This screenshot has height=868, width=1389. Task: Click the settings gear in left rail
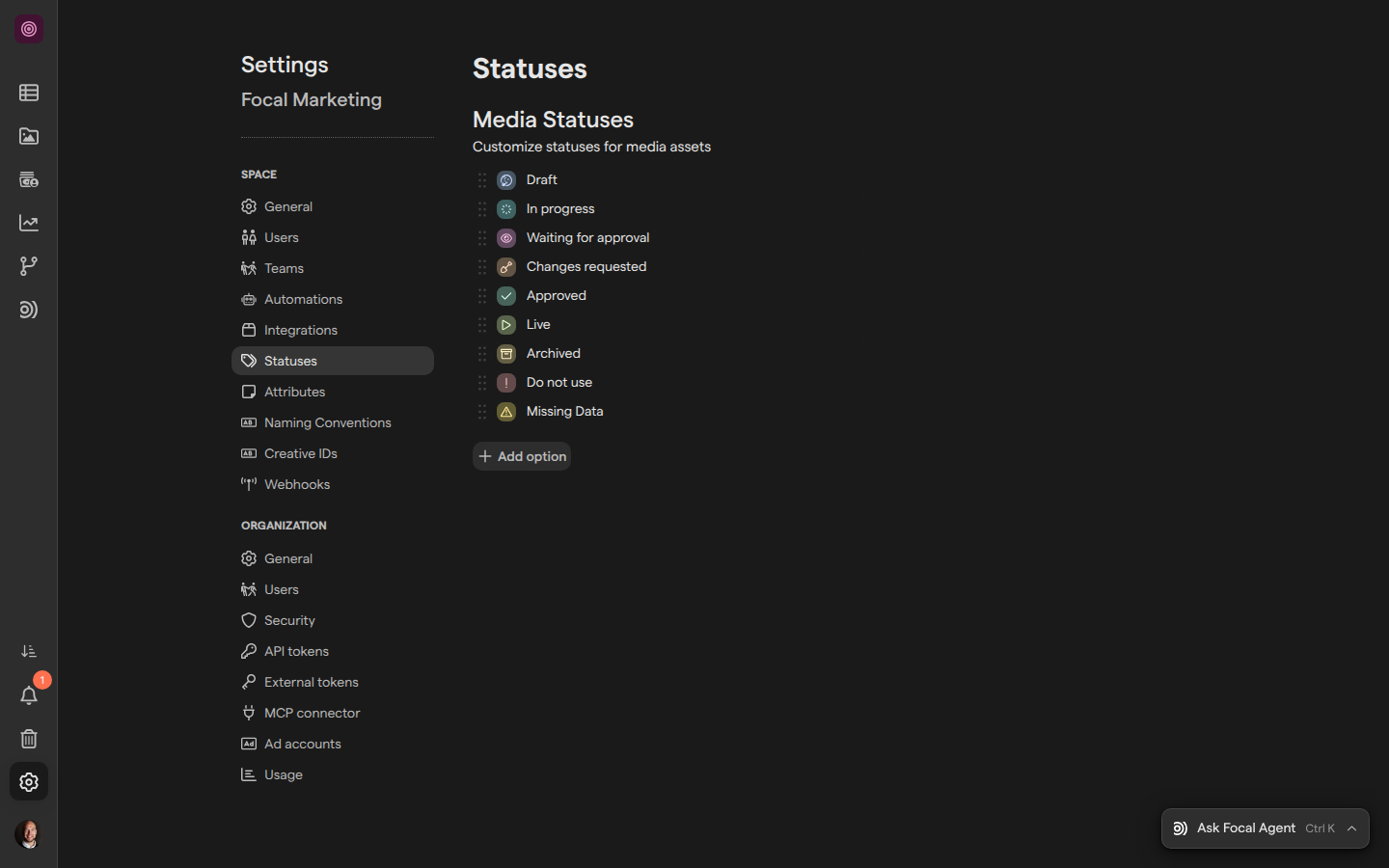(29, 782)
